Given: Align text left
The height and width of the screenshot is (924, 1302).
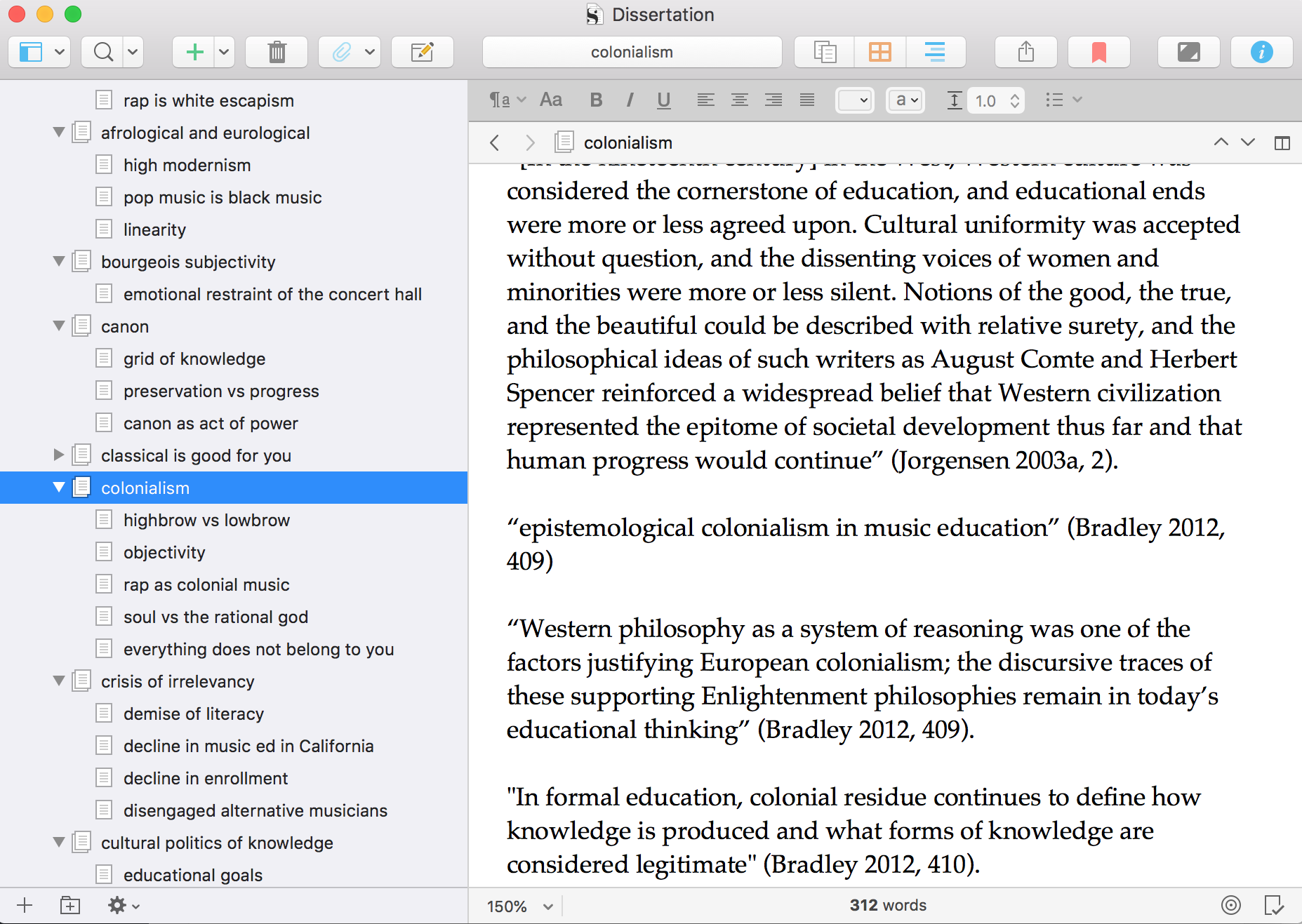Looking at the screenshot, I should 705,100.
